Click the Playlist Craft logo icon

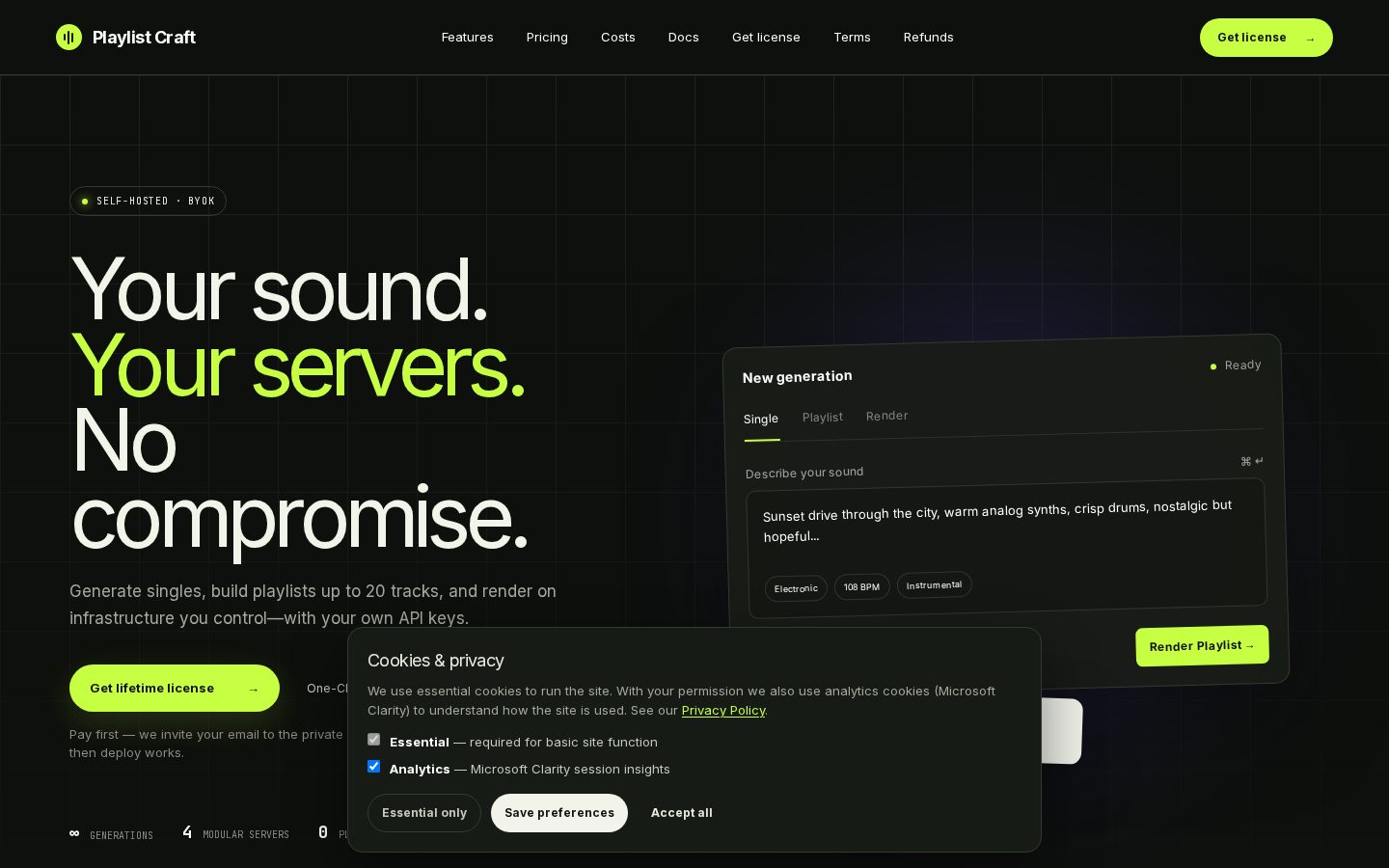coord(68,38)
